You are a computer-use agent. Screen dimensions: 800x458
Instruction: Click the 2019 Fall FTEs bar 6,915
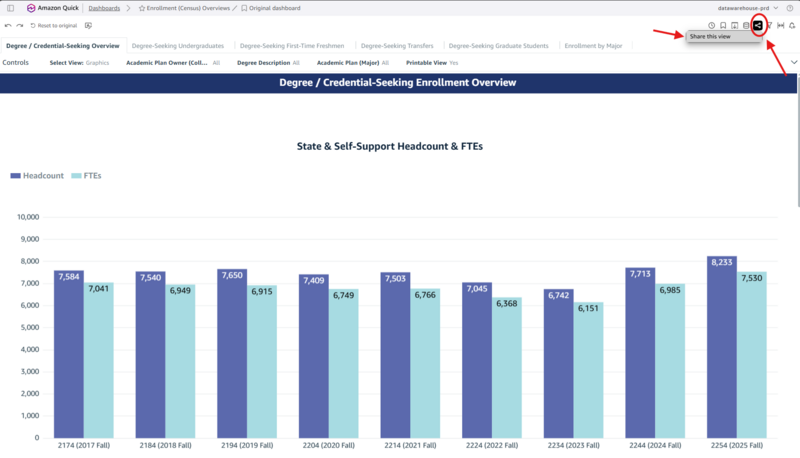coord(262,362)
